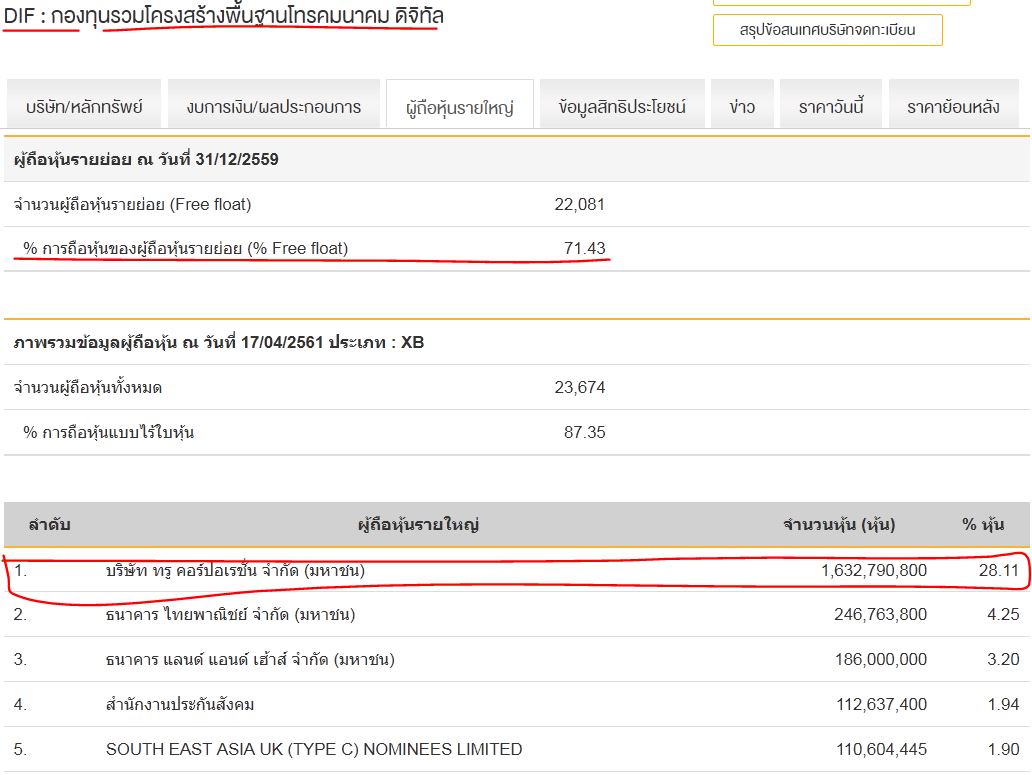1032x775 pixels.
Task: Click the ลำดับ column header
Action: point(49,524)
